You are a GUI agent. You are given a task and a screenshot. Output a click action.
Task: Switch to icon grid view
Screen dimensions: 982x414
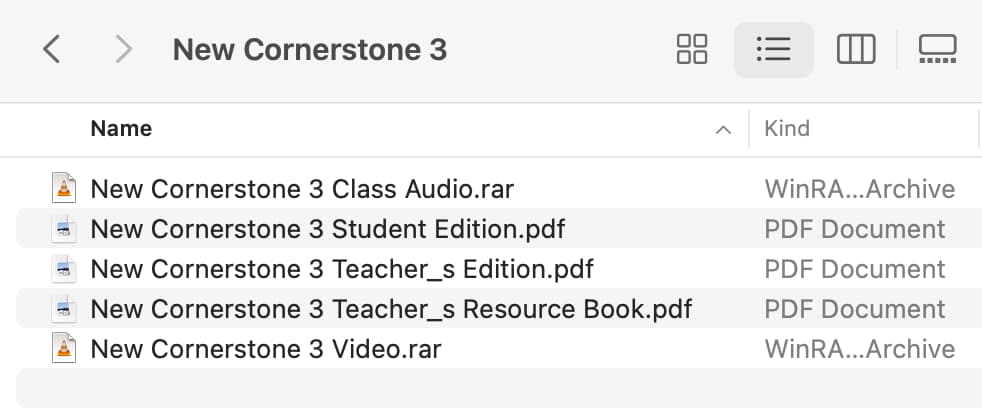pyautogui.click(x=692, y=49)
